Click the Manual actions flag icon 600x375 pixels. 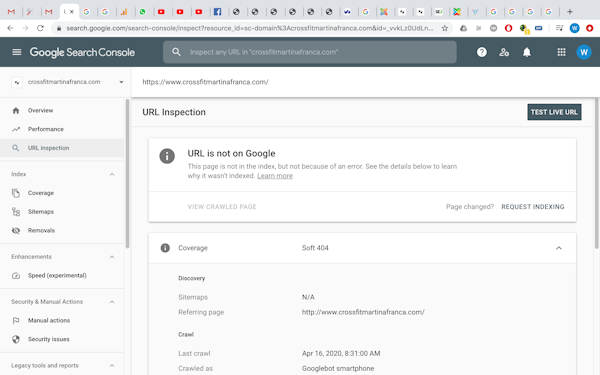coord(16,320)
